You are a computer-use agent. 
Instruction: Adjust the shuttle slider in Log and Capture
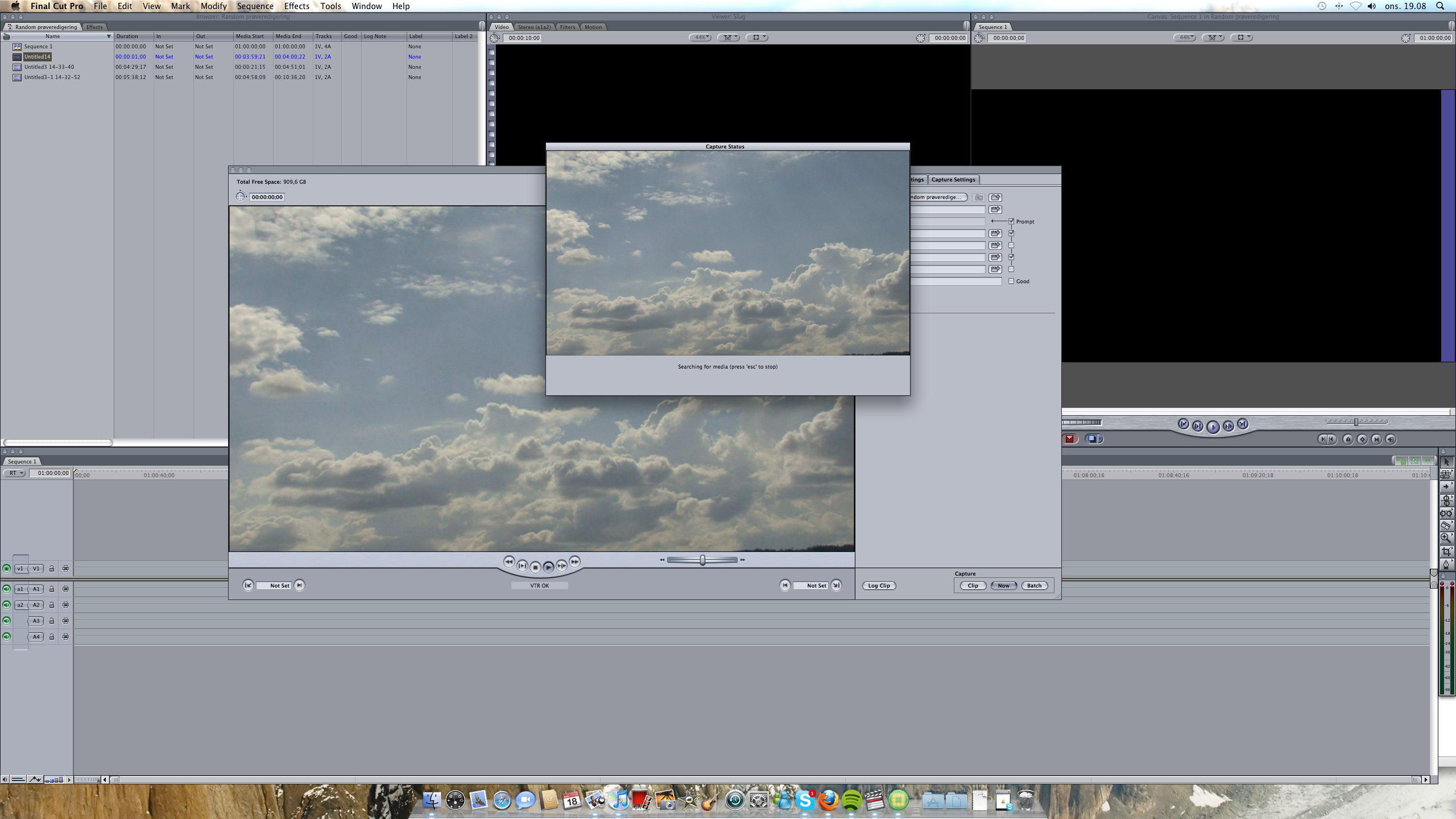[703, 560]
